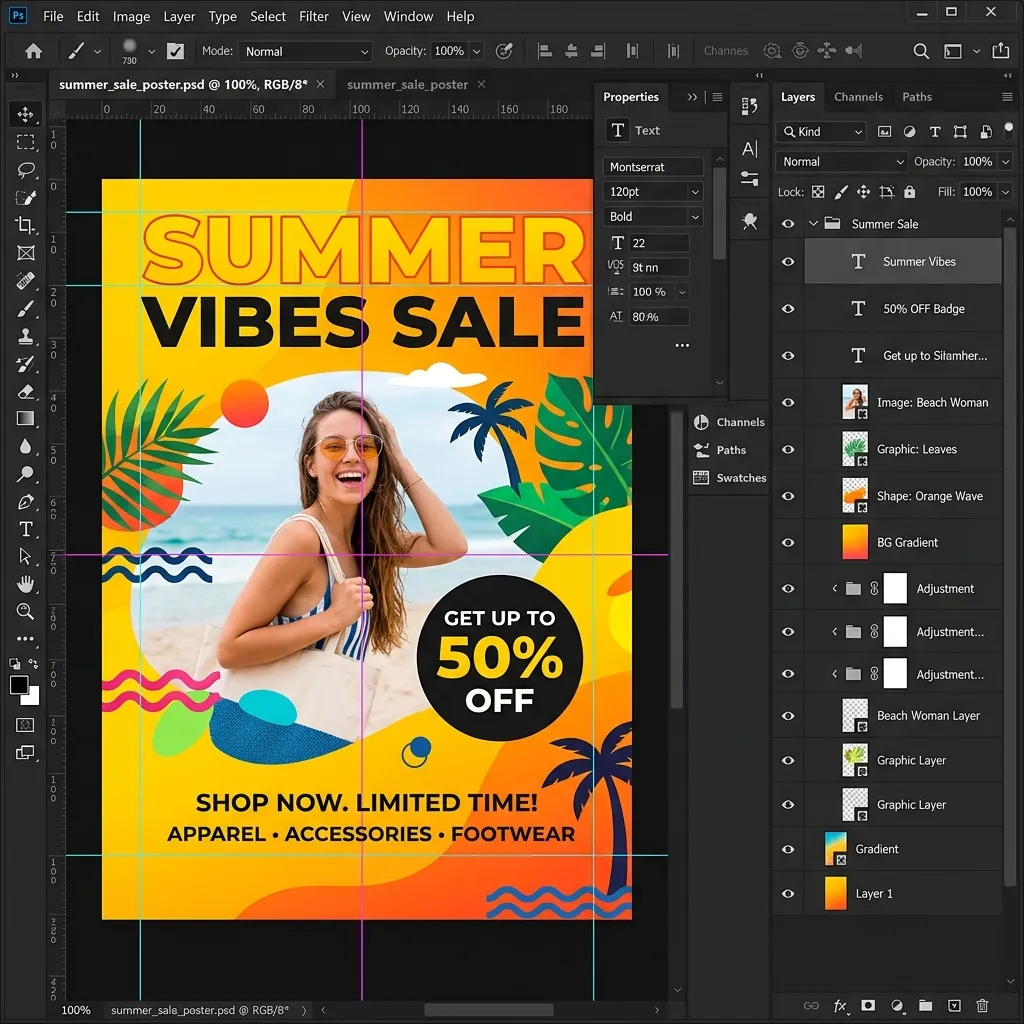Screen dimensions: 1024x1024
Task: Choose the Crop tool
Action: point(25,225)
